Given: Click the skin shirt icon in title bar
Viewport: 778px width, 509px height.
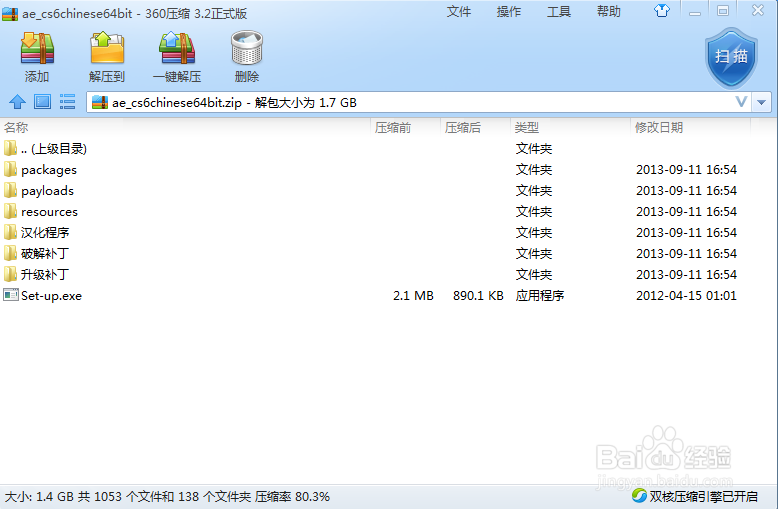Looking at the screenshot, I should point(661,10).
